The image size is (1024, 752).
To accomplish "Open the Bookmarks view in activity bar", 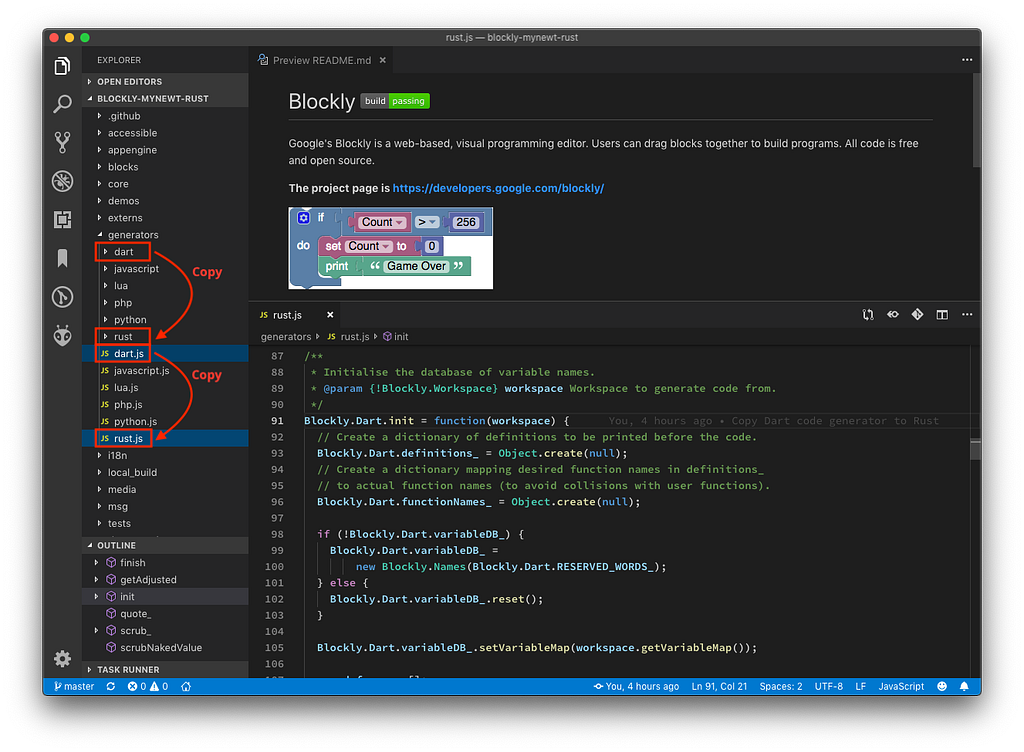I will [62, 258].
